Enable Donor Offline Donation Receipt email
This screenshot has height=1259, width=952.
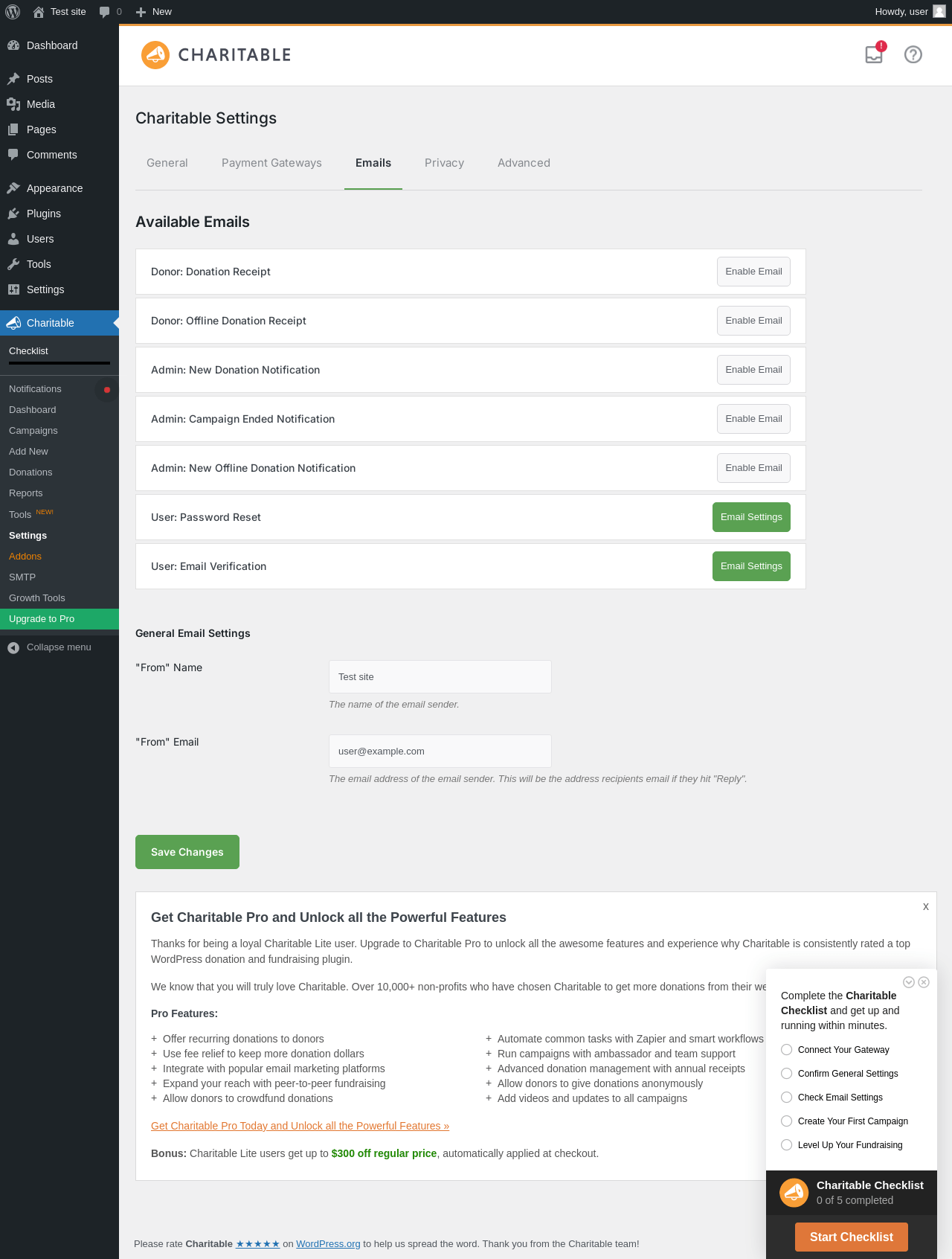(x=753, y=321)
